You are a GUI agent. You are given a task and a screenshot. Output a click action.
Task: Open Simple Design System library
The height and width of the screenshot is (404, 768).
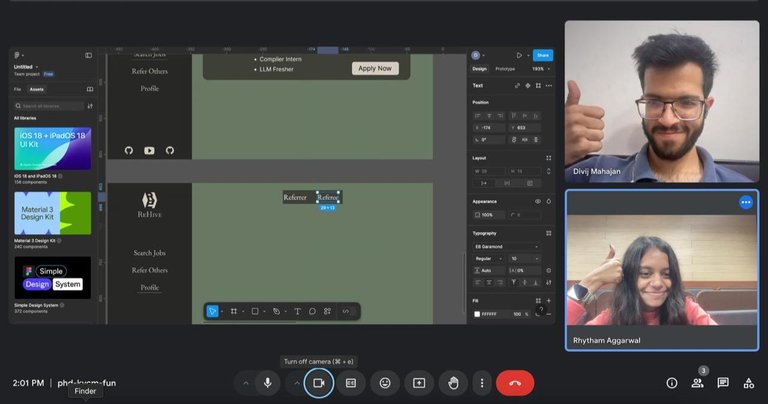tap(52, 278)
